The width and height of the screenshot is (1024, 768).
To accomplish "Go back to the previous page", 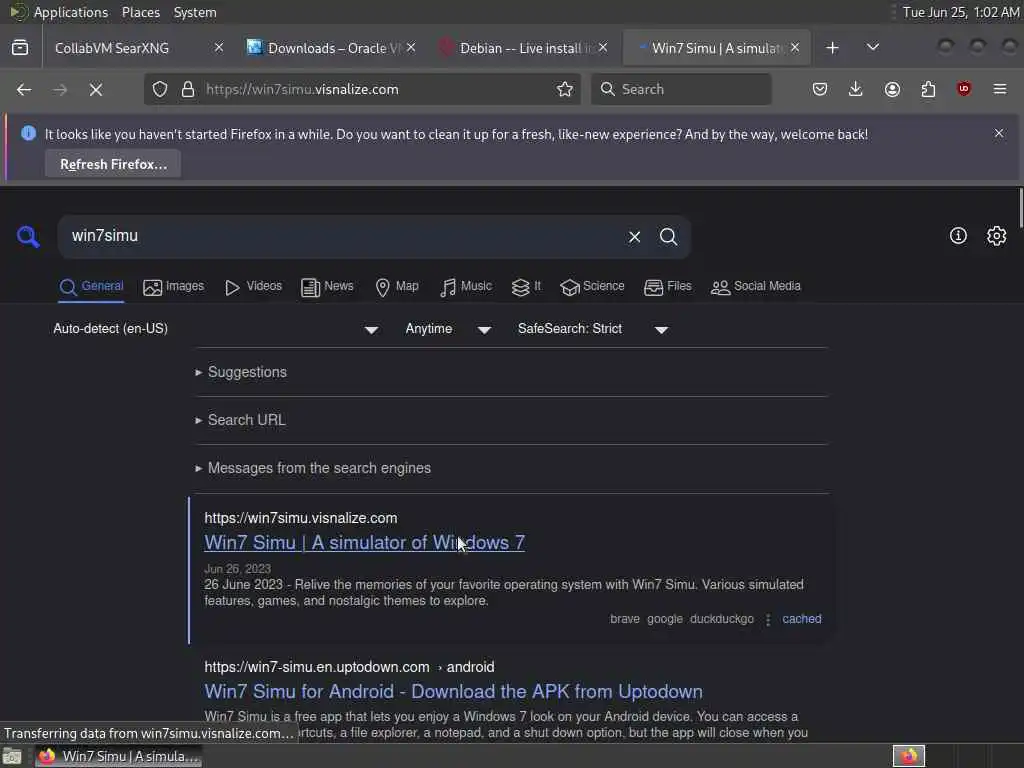I will click(24, 89).
